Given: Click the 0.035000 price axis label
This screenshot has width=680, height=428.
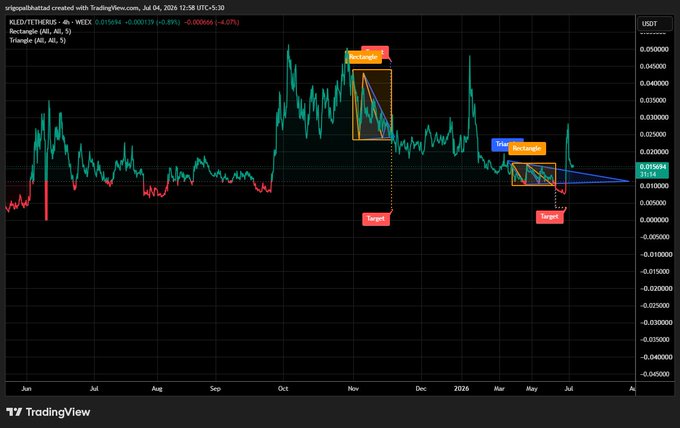Looking at the screenshot, I should click(x=654, y=101).
